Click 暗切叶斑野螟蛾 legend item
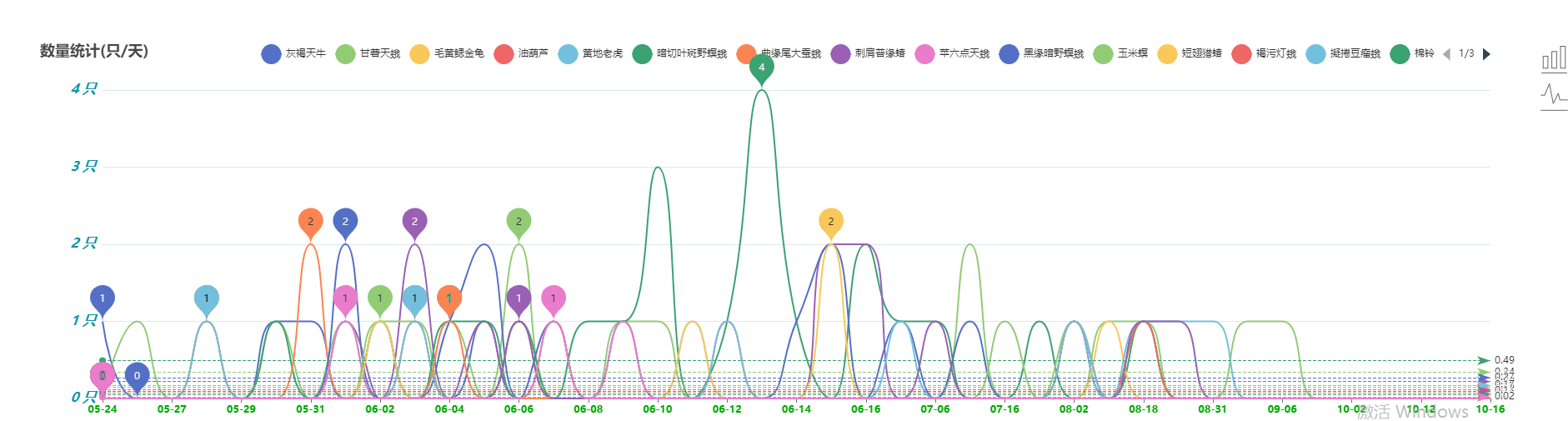1568x421 pixels. pos(679,54)
